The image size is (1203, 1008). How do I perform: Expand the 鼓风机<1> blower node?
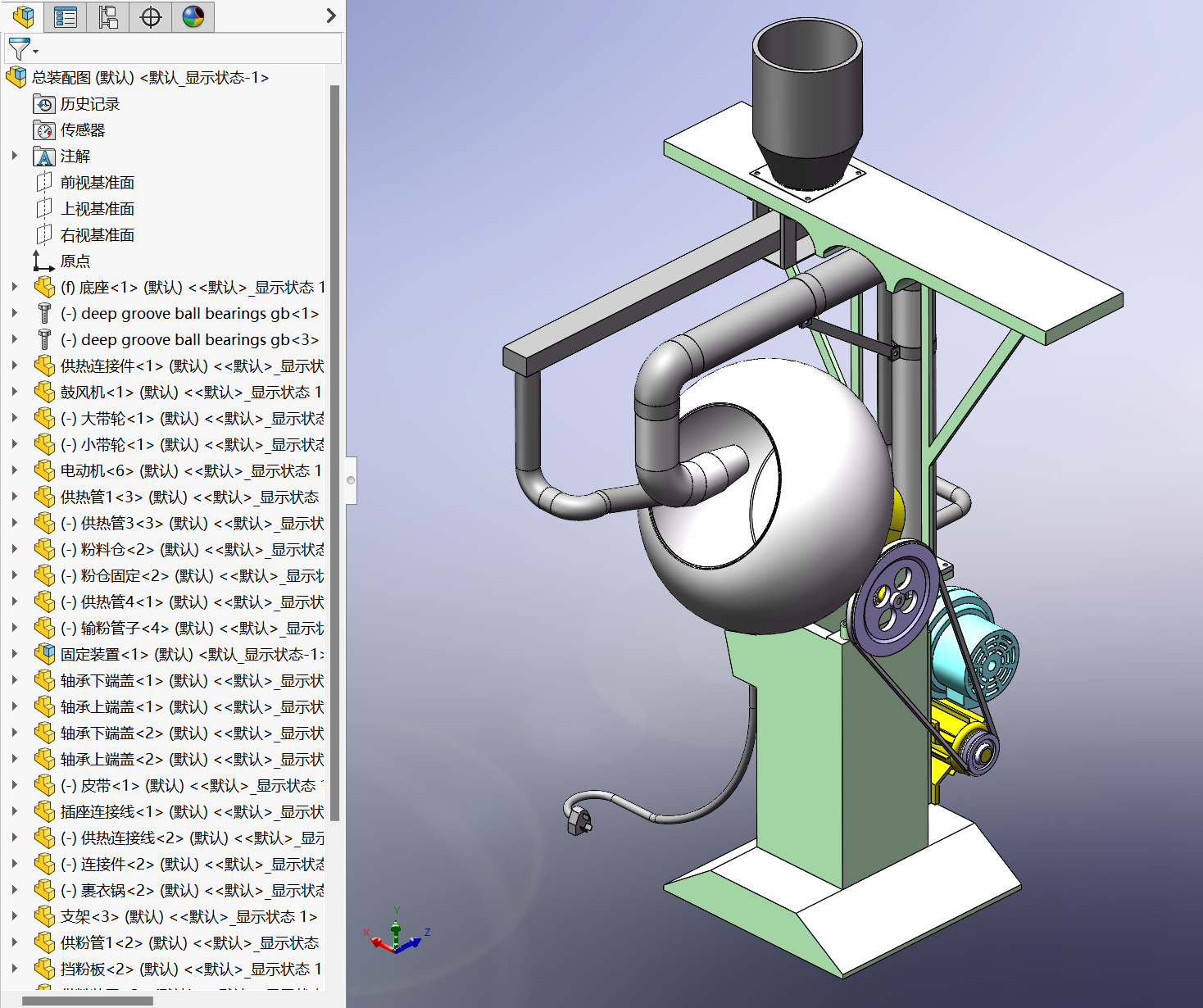(14, 392)
